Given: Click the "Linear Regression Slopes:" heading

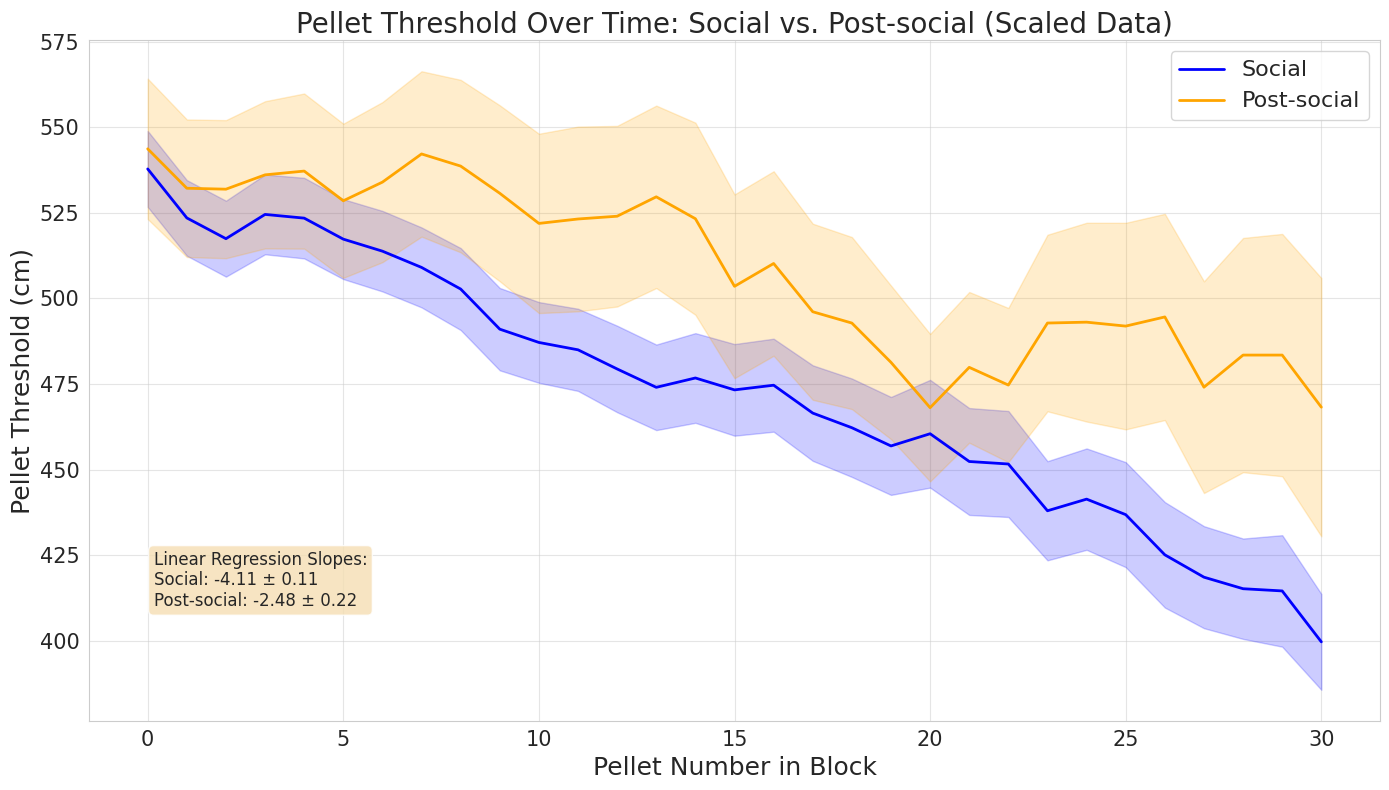Looking at the screenshot, I should (x=260, y=559).
